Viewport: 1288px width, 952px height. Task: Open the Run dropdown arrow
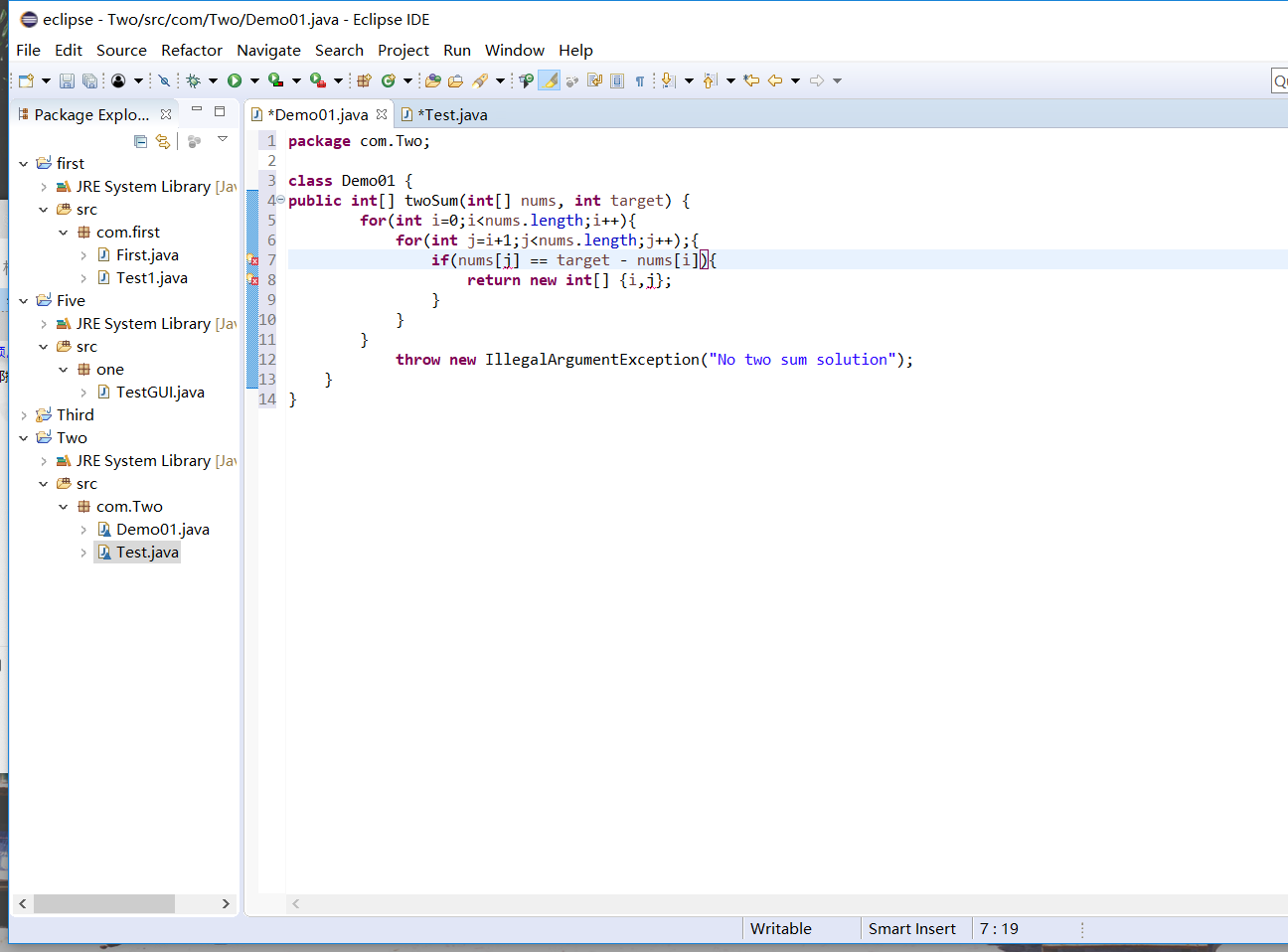[x=254, y=80]
